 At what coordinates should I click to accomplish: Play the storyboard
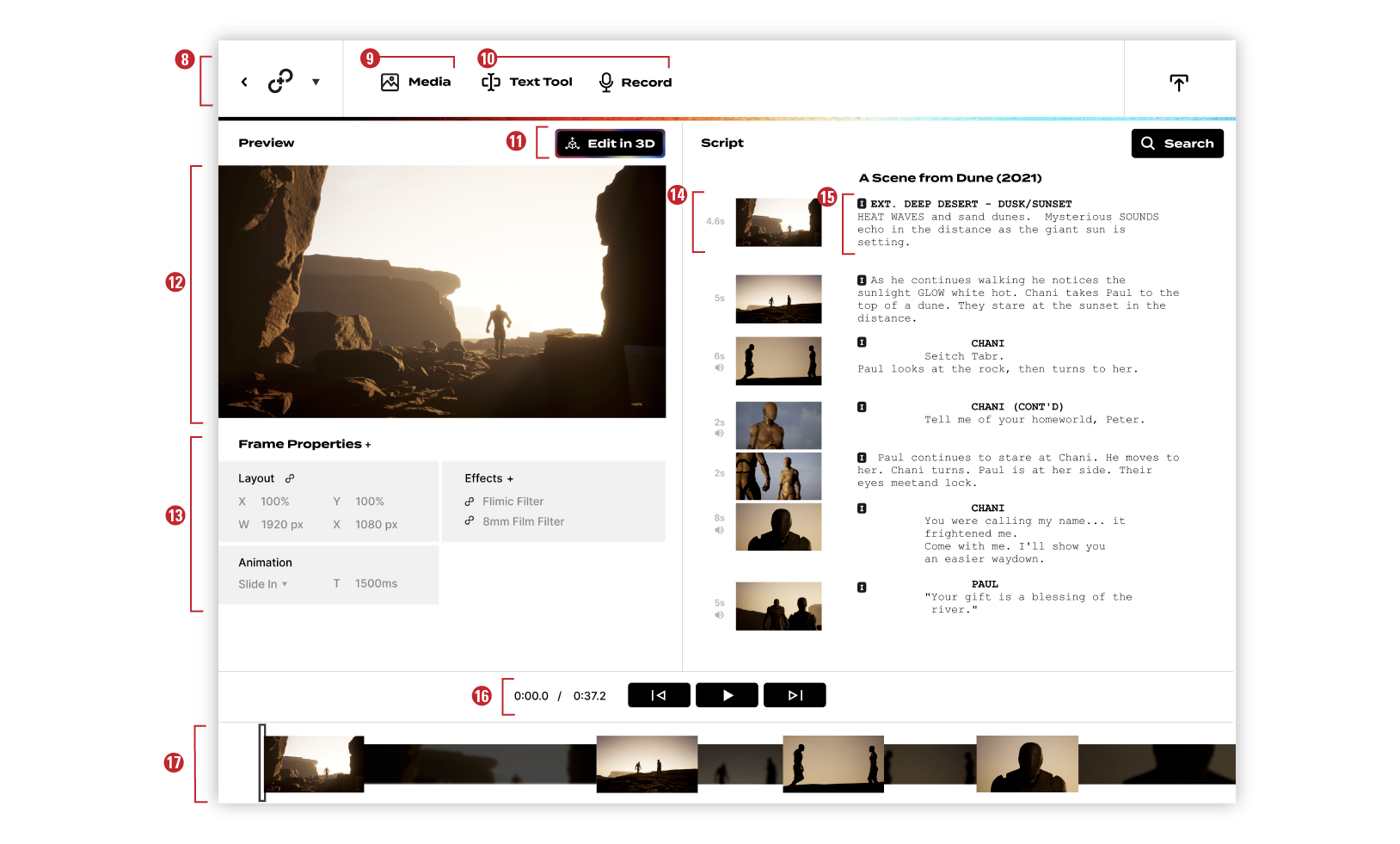[x=727, y=695]
